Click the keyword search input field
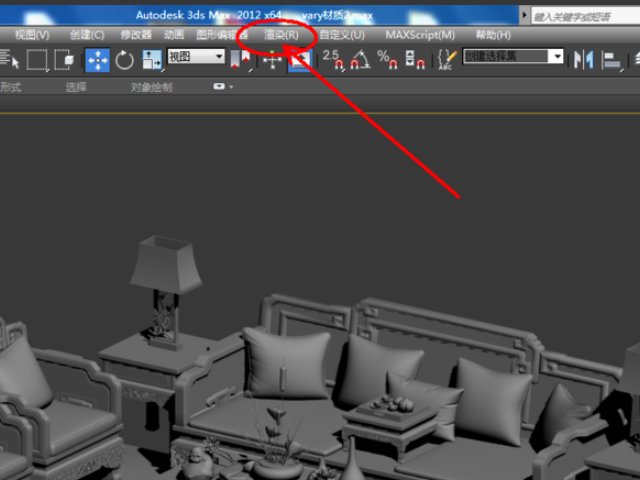Screen dimensions: 640x480 (x=579, y=17)
